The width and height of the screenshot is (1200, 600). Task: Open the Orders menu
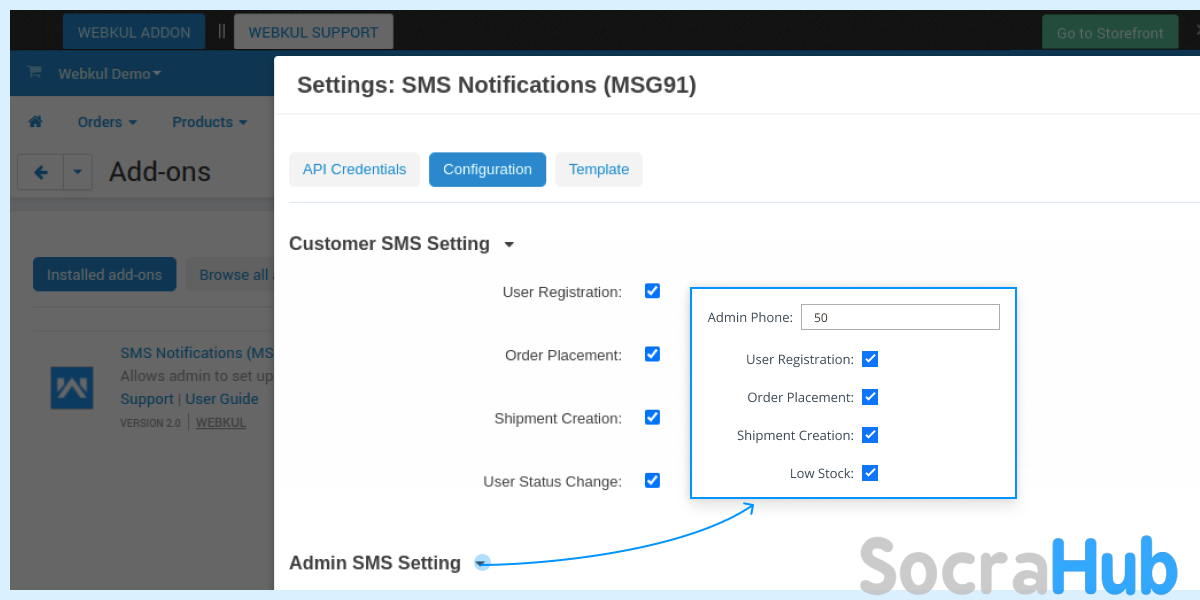pyautogui.click(x=106, y=122)
